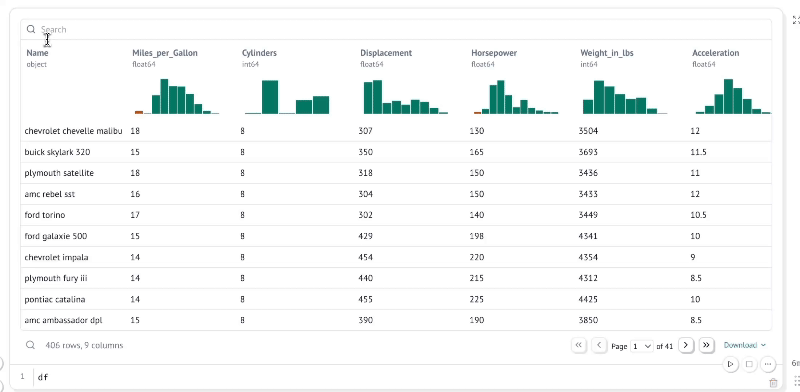Open the Weight_in_lbs column header menu

[x=607, y=53]
